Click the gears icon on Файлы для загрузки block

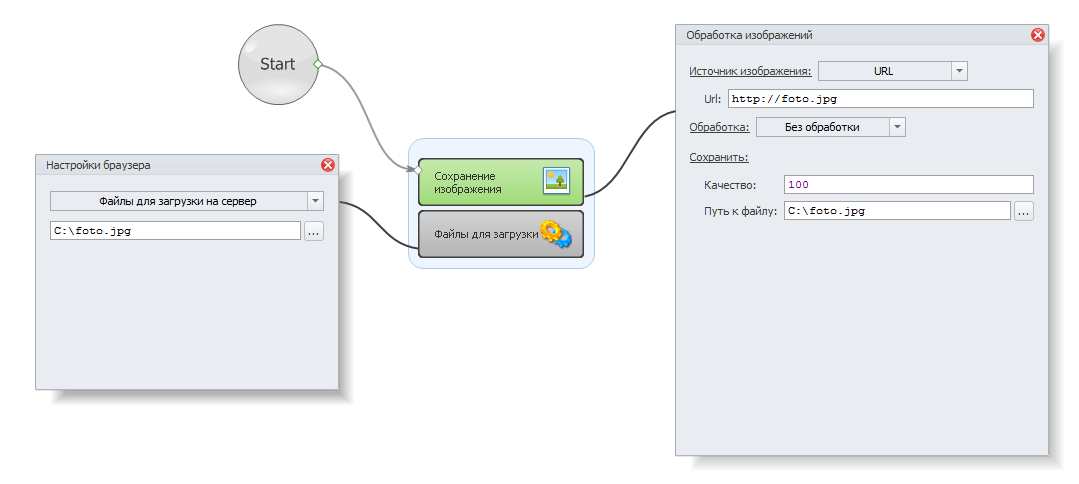click(555, 234)
